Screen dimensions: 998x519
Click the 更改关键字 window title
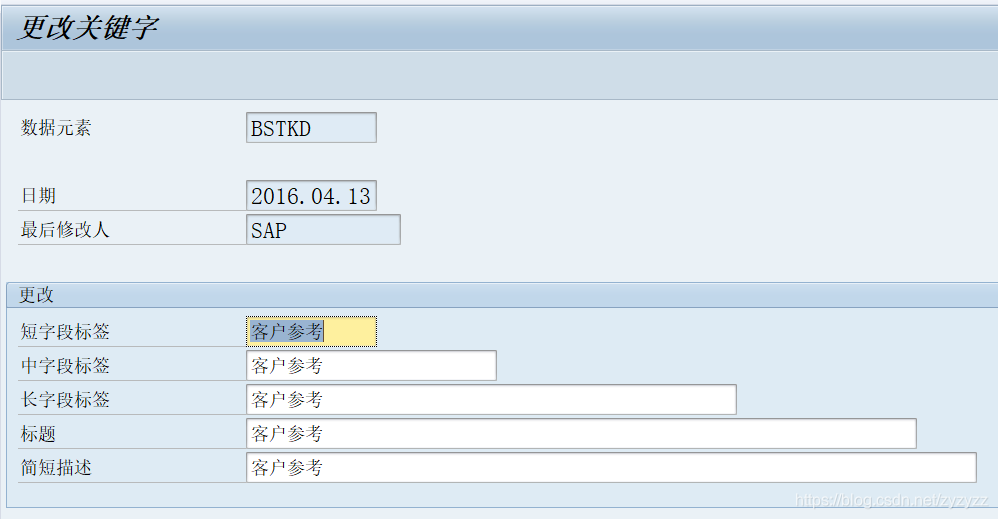point(88,28)
